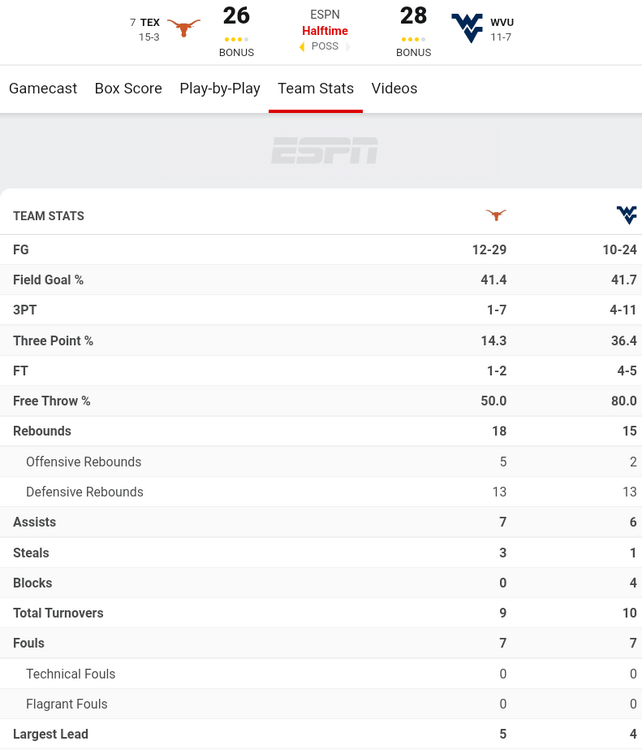
Task: Click the Rebounds stat row label
Action: tap(42, 431)
